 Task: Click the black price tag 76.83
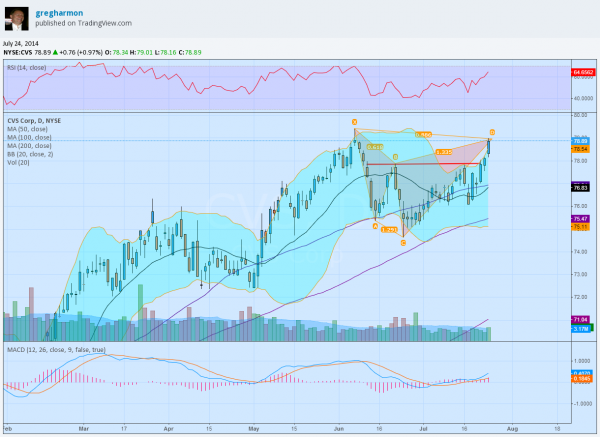[581, 188]
